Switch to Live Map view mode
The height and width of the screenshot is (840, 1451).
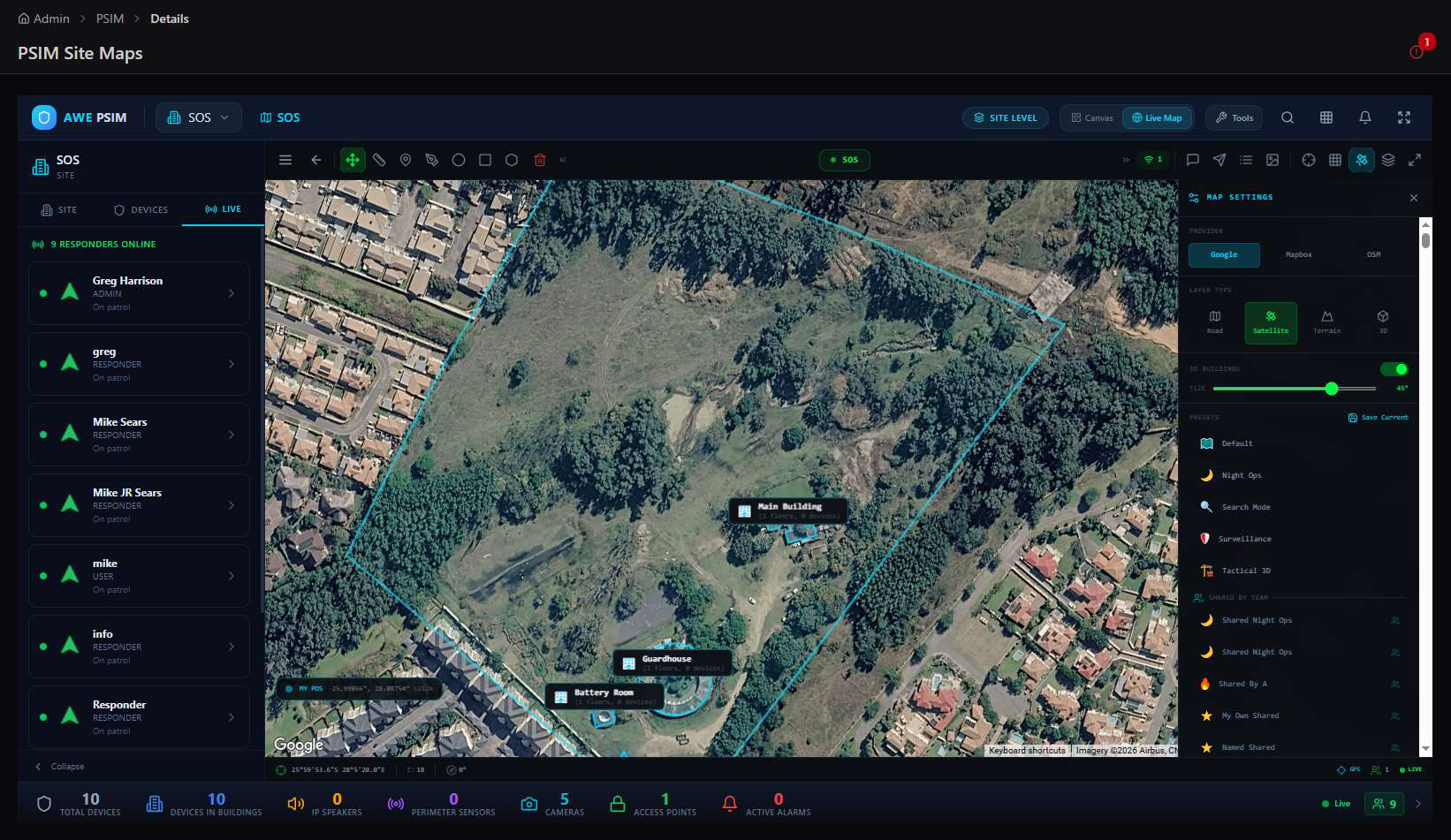tap(1157, 117)
